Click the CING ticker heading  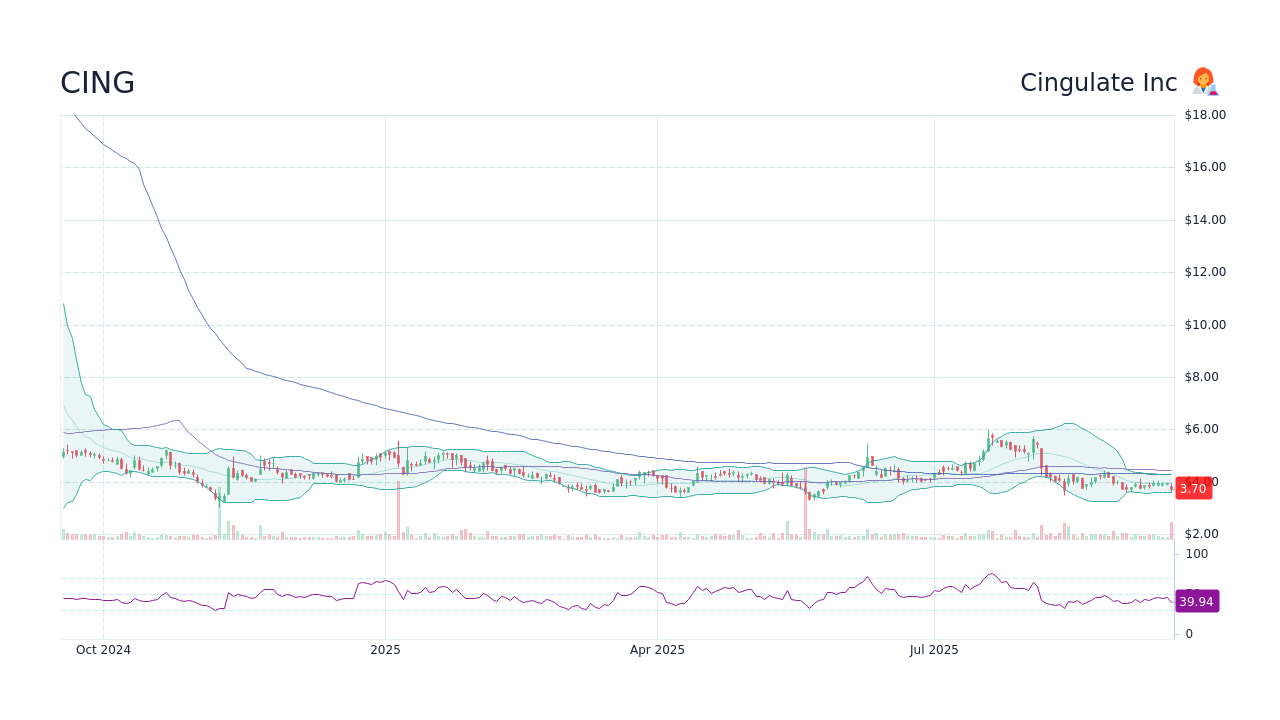click(x=97, y=82)
